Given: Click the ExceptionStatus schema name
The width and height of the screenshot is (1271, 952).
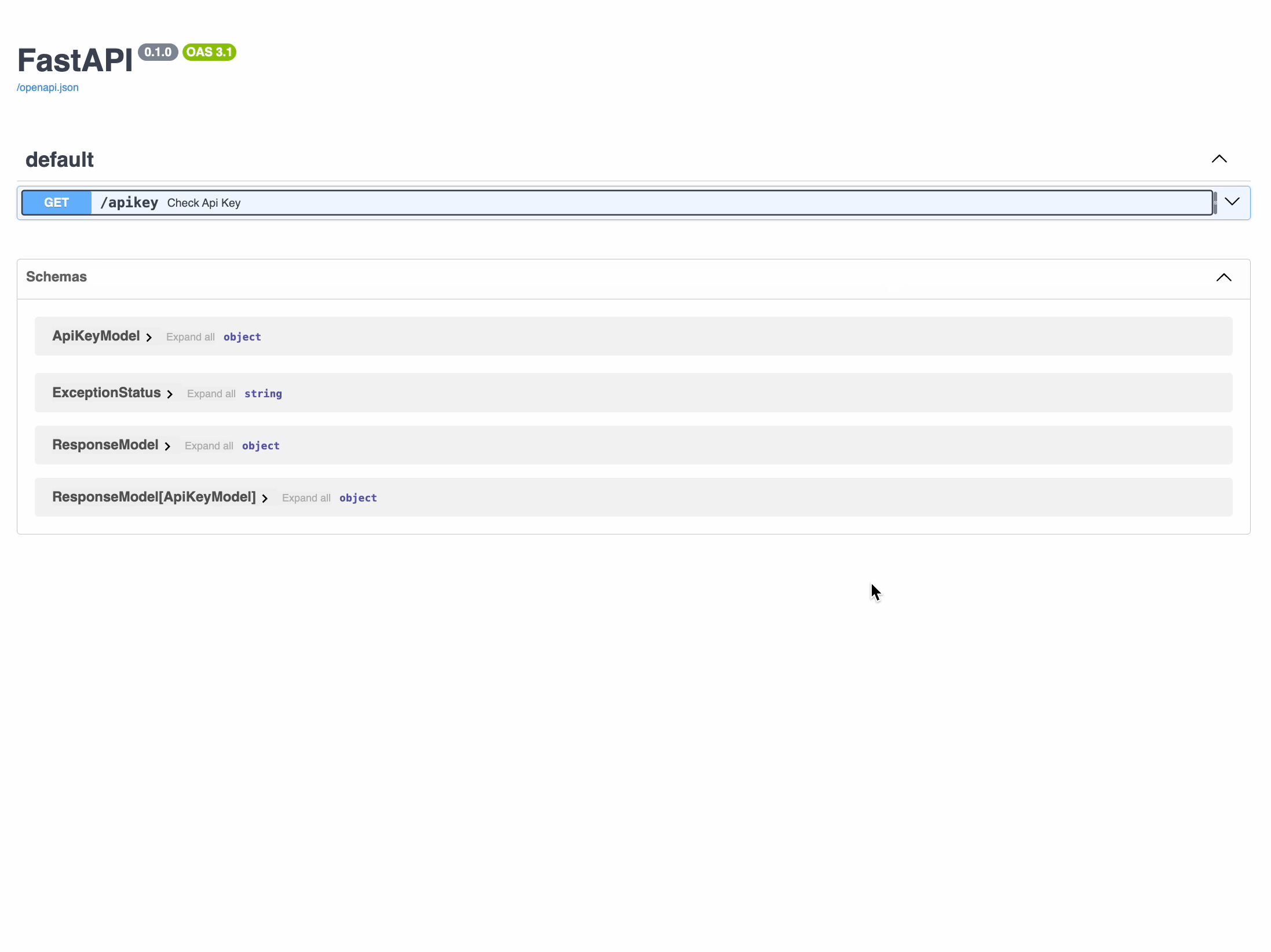Looking at the screenshot, I should [107, 393].
